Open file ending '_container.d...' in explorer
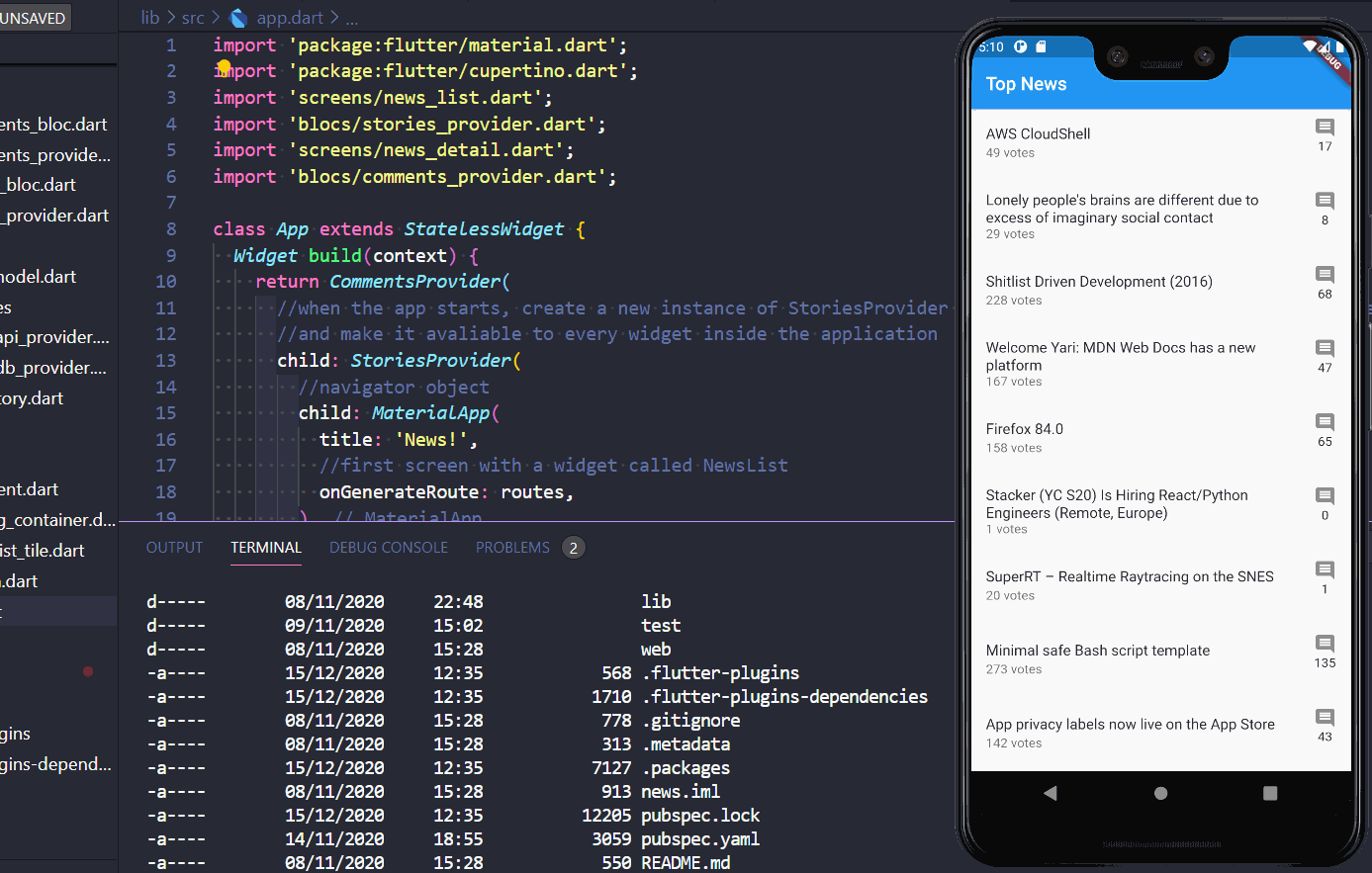This screenshot has width=1372, height=873. click(57, 520)
